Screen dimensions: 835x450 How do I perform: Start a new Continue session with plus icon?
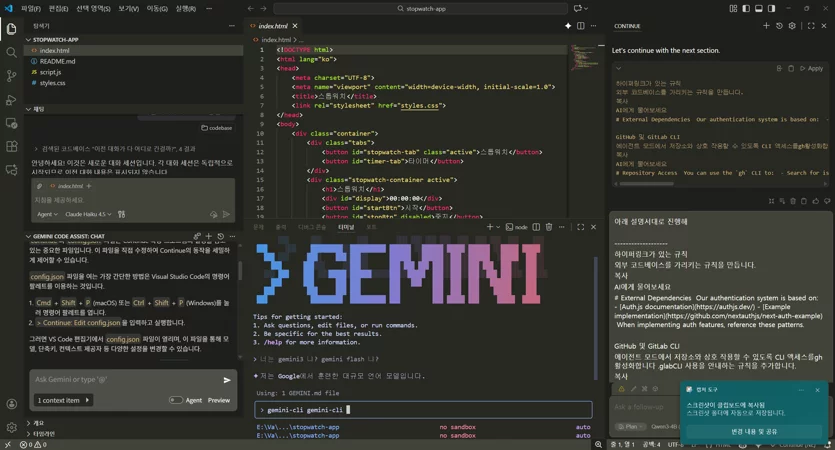point(766,26)
